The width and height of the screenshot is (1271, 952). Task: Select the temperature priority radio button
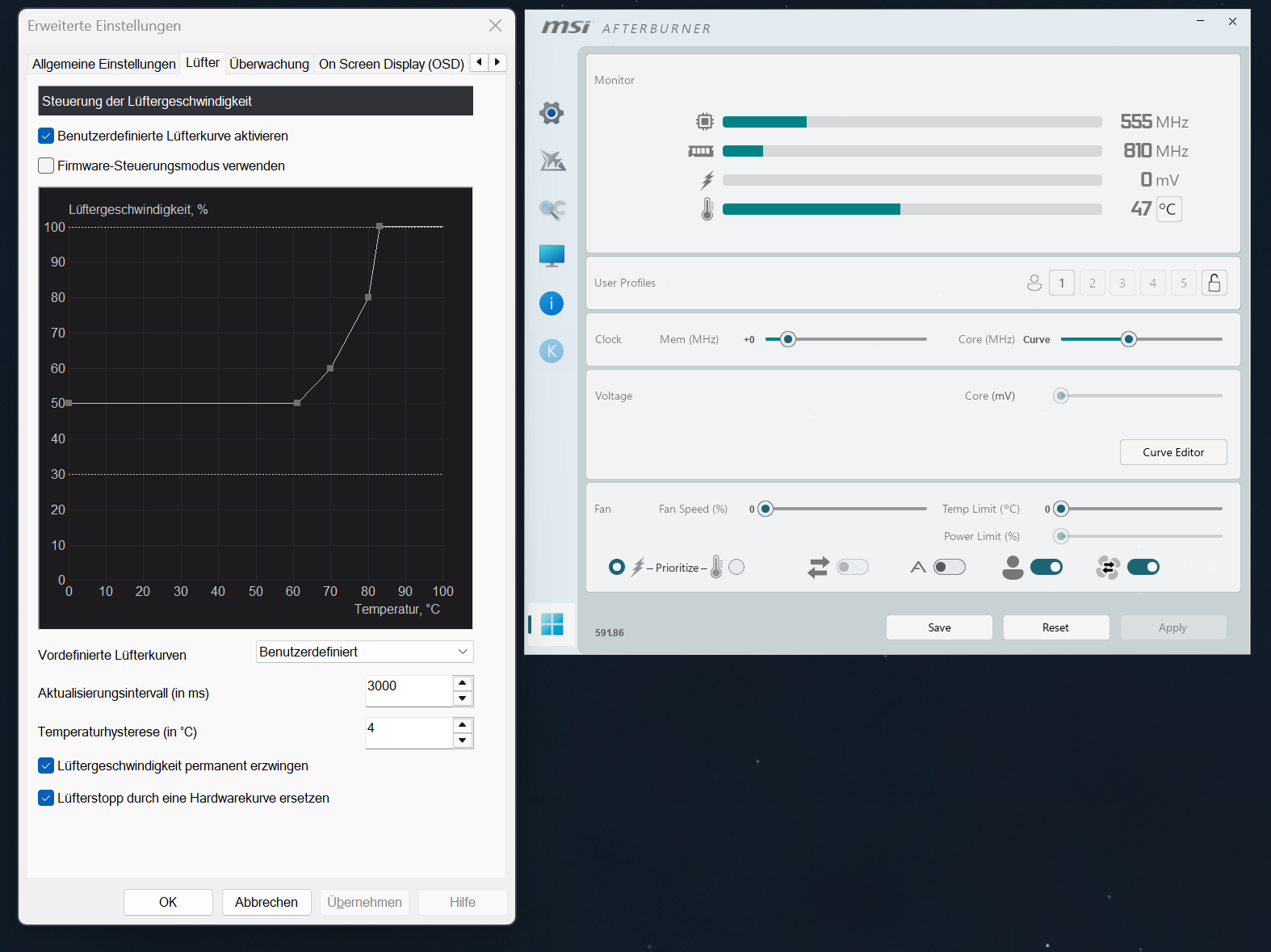point(736,567)
